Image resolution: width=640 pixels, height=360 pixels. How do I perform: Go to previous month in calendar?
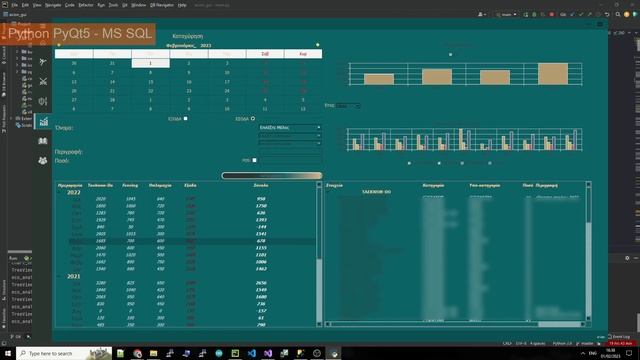(59, 45)
